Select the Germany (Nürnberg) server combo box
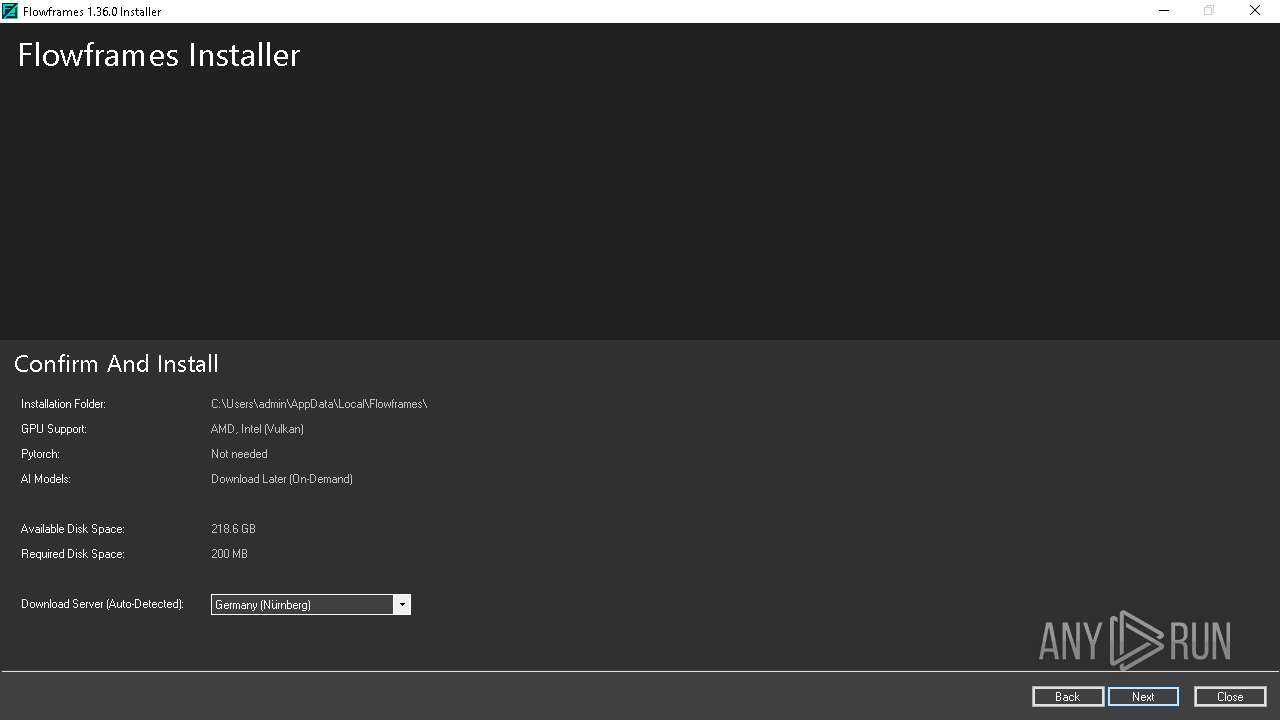 point(311,605)
